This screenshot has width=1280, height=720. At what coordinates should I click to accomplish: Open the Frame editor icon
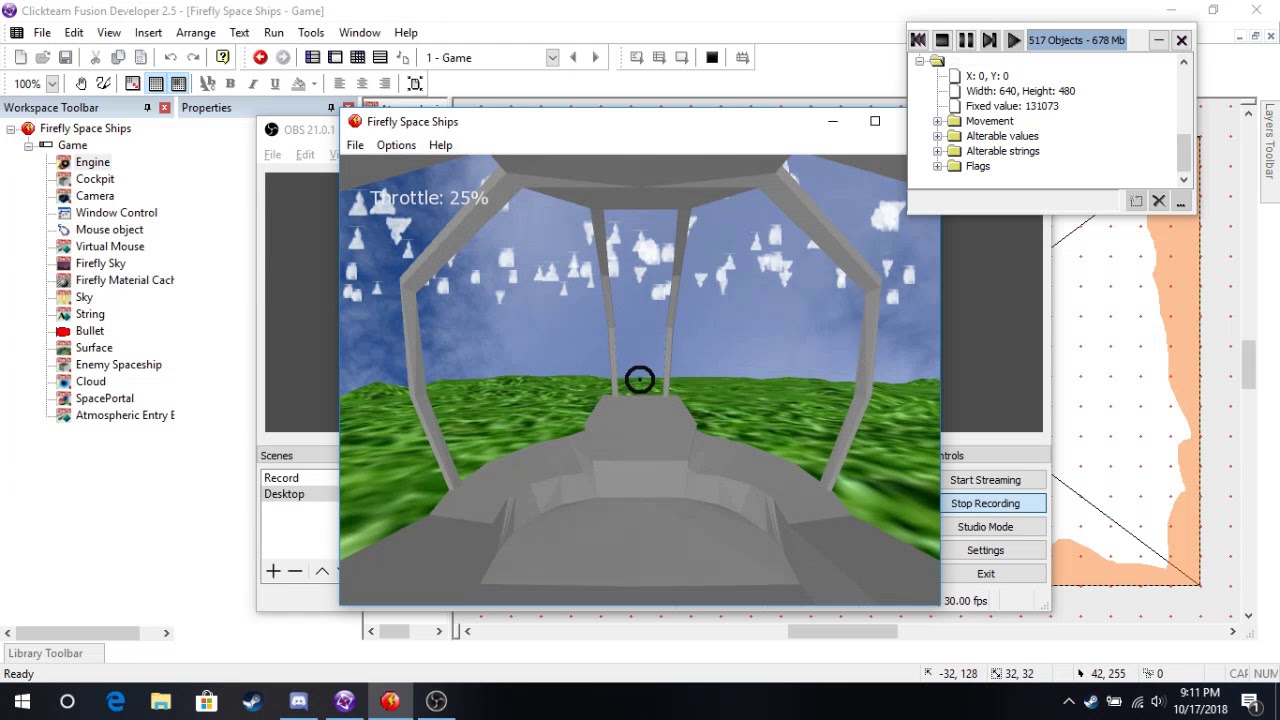tap(335, 58)
